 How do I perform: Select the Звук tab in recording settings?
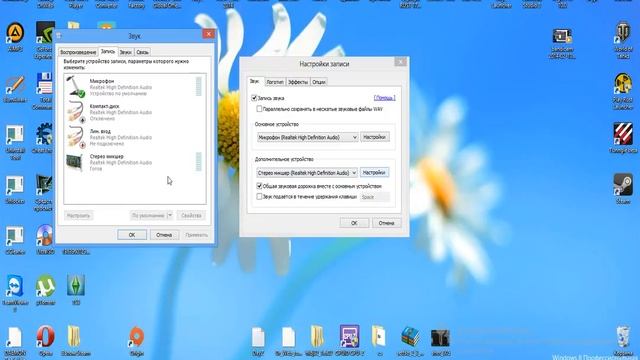point(254,81)
